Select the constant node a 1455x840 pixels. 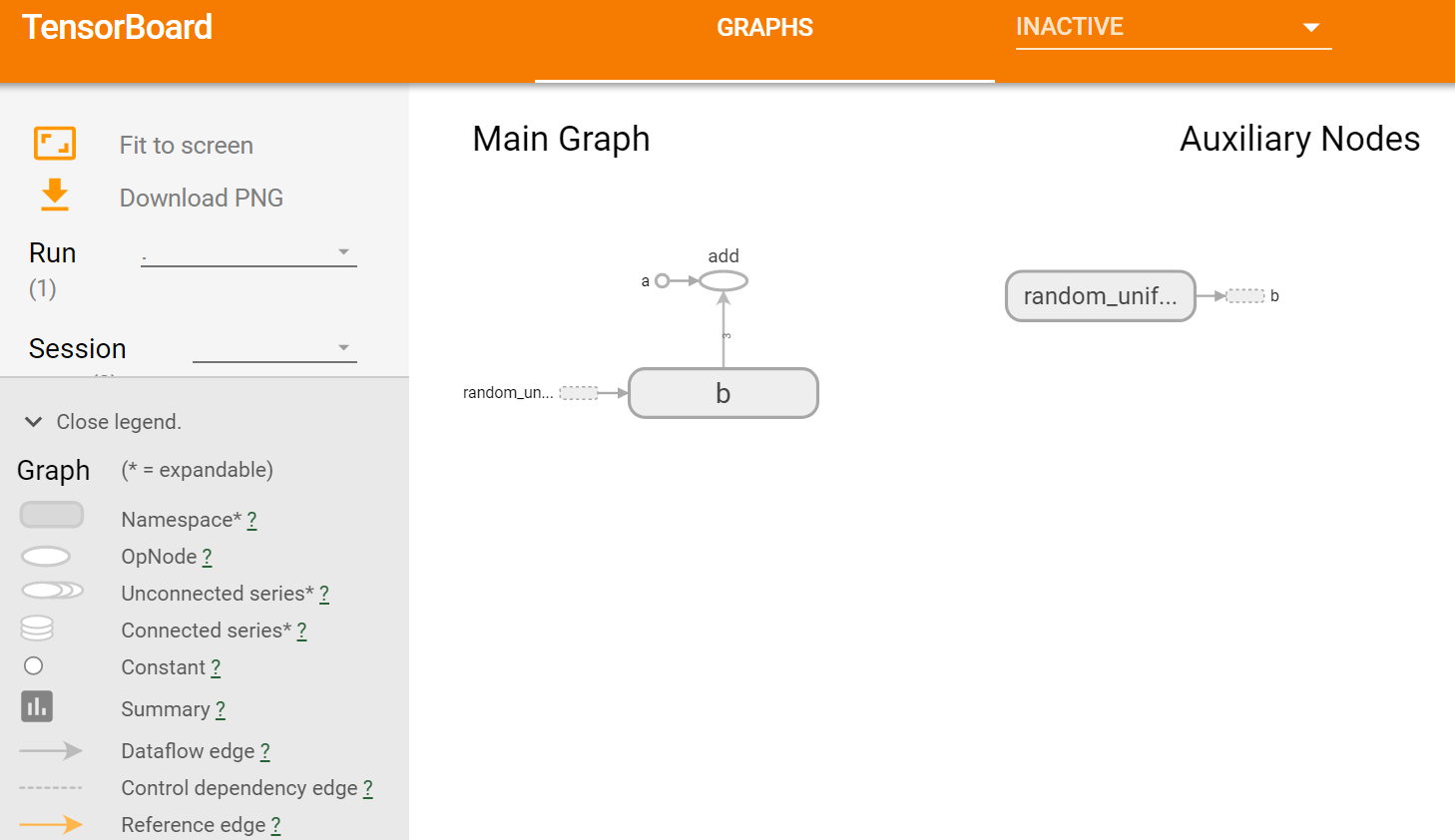click(x=662, y=281)
